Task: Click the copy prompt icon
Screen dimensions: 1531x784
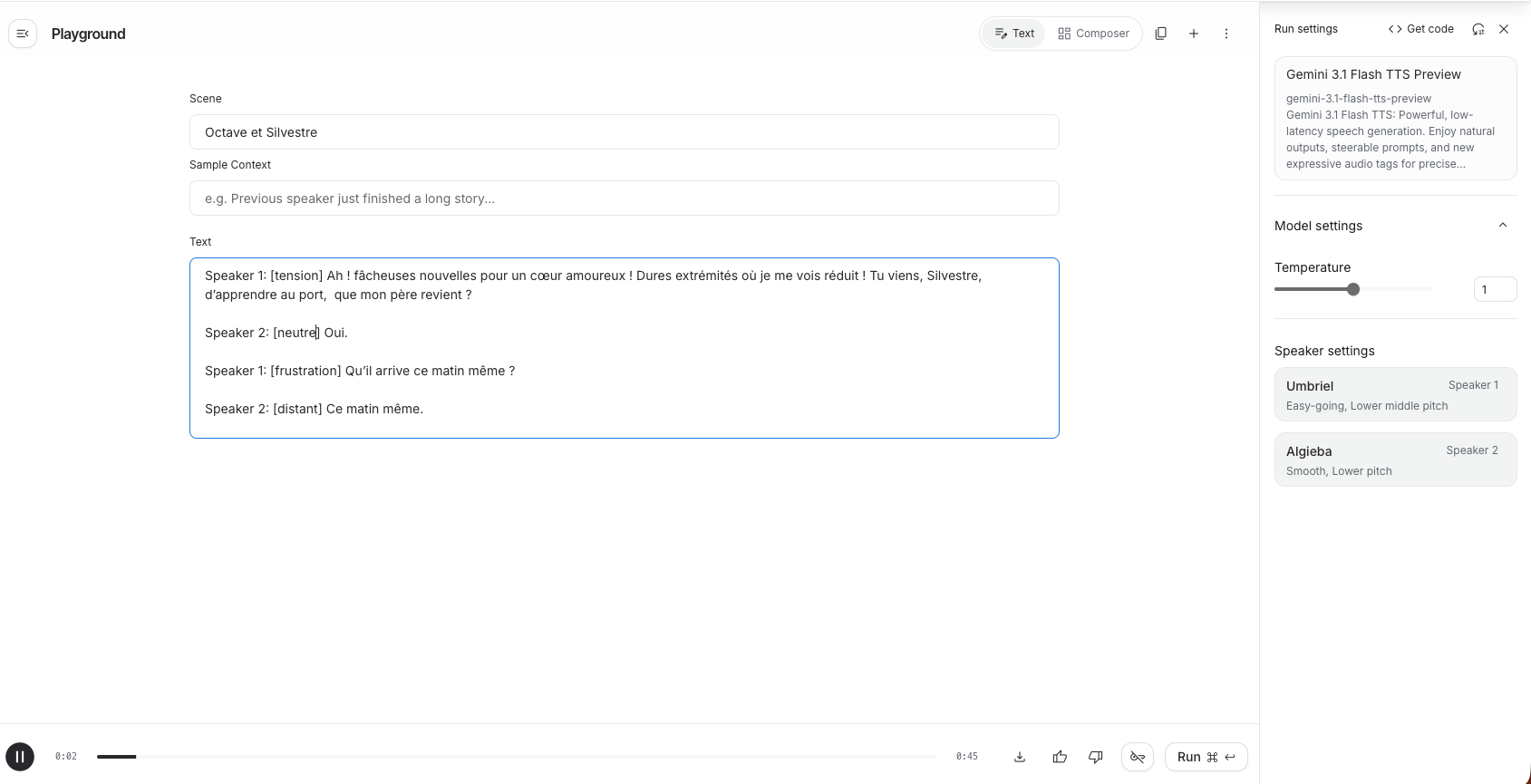Action: click(1160, 34)
